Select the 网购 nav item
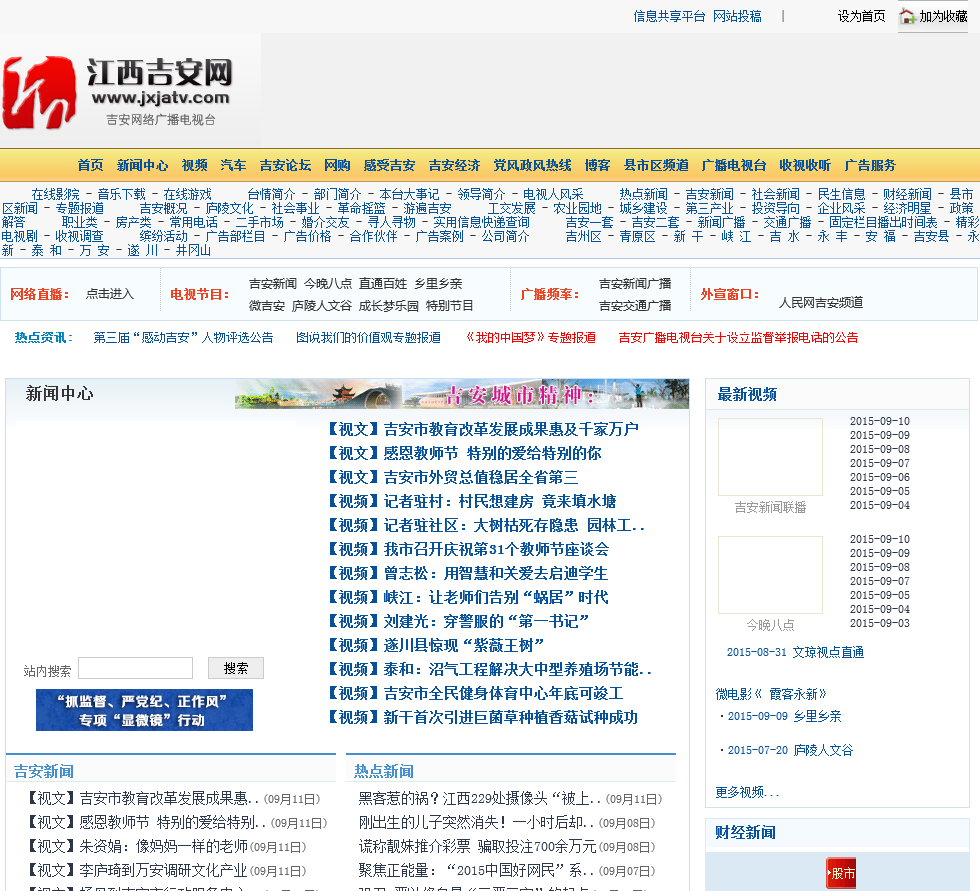Screen dimensions: 980x891 (x=337, y=165)
